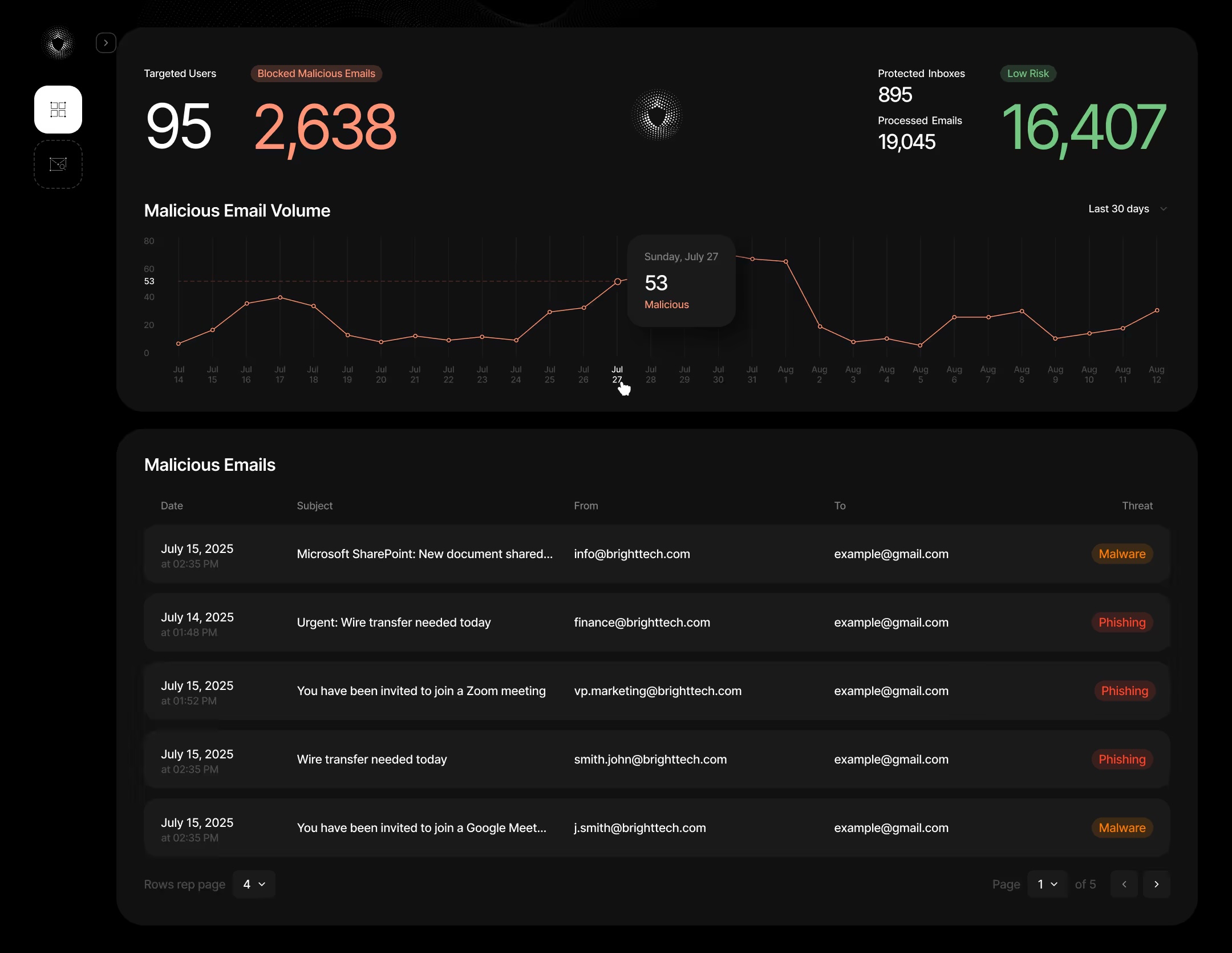Click the Phishing tag on Zoom meeting email
Screen dimensions: 1232x953
tap(1124, 691)
